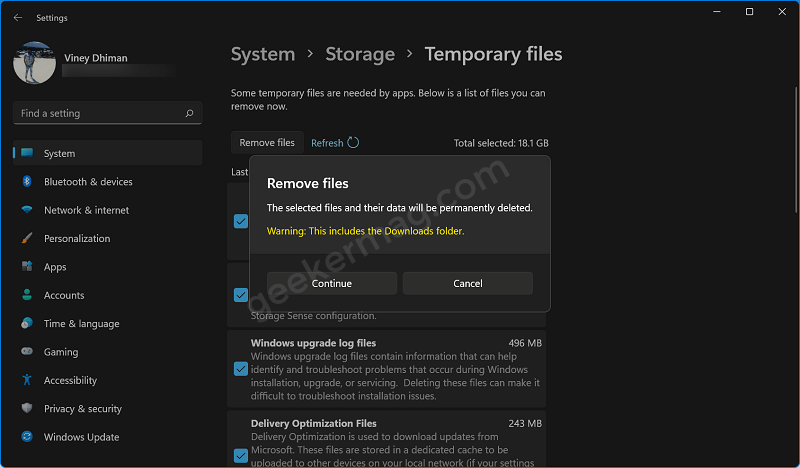800x468 pixels.
Task: Click the Personalization paintbrush icon
Action: 27,238
